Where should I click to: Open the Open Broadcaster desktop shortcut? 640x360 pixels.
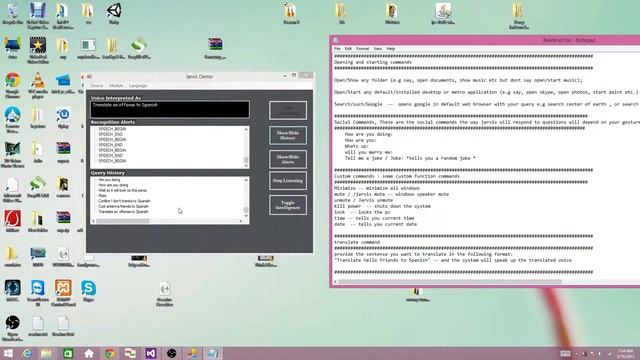click(13, 327)
